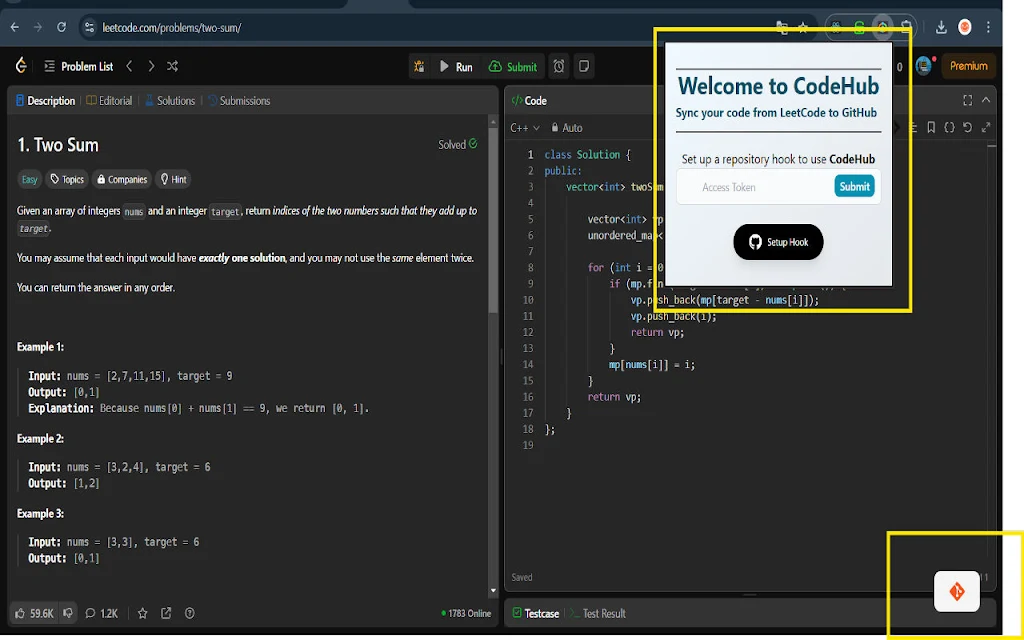Click site info icon in address bar
This screenshot has width=1024, height=640.
coord(89,27)
